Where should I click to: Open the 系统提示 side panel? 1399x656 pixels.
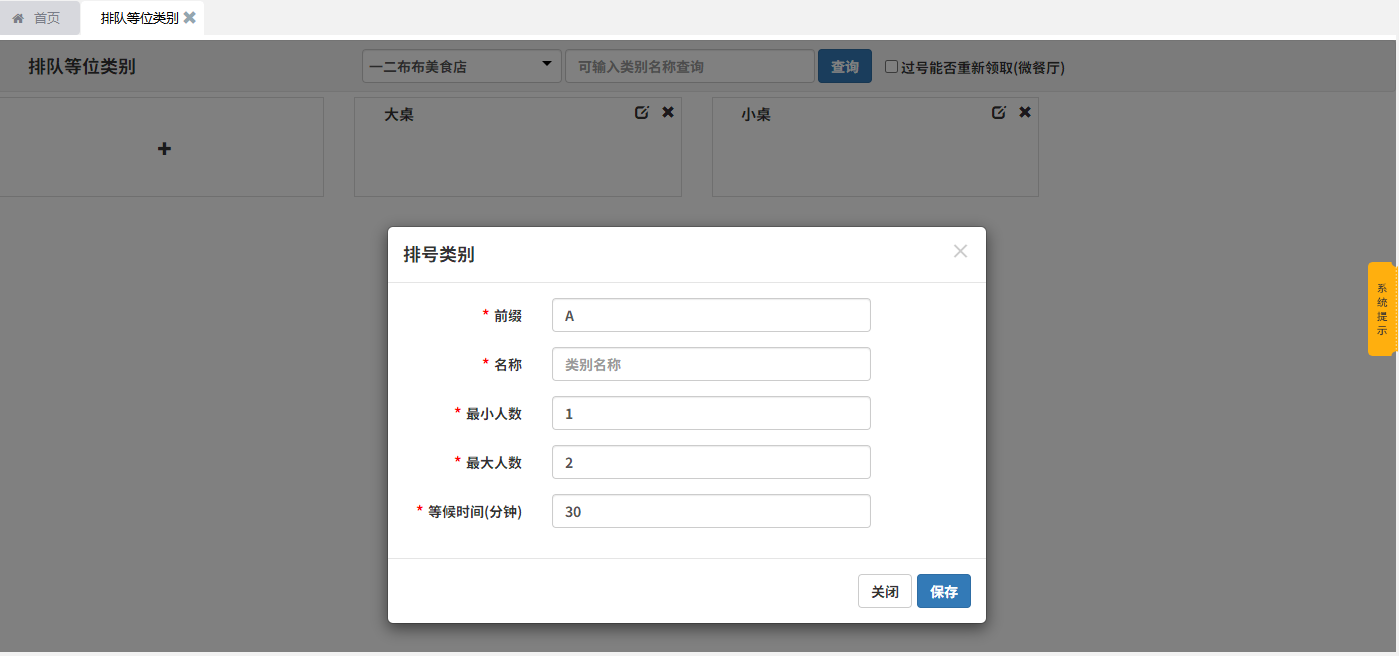[1382, 309]
